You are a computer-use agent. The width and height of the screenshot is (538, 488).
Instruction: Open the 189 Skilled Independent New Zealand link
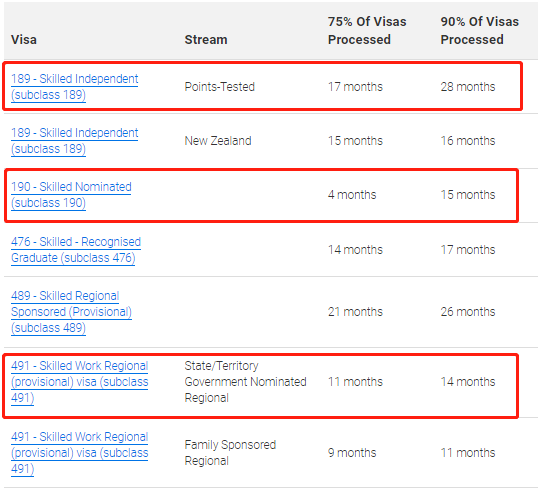(74, 141)
